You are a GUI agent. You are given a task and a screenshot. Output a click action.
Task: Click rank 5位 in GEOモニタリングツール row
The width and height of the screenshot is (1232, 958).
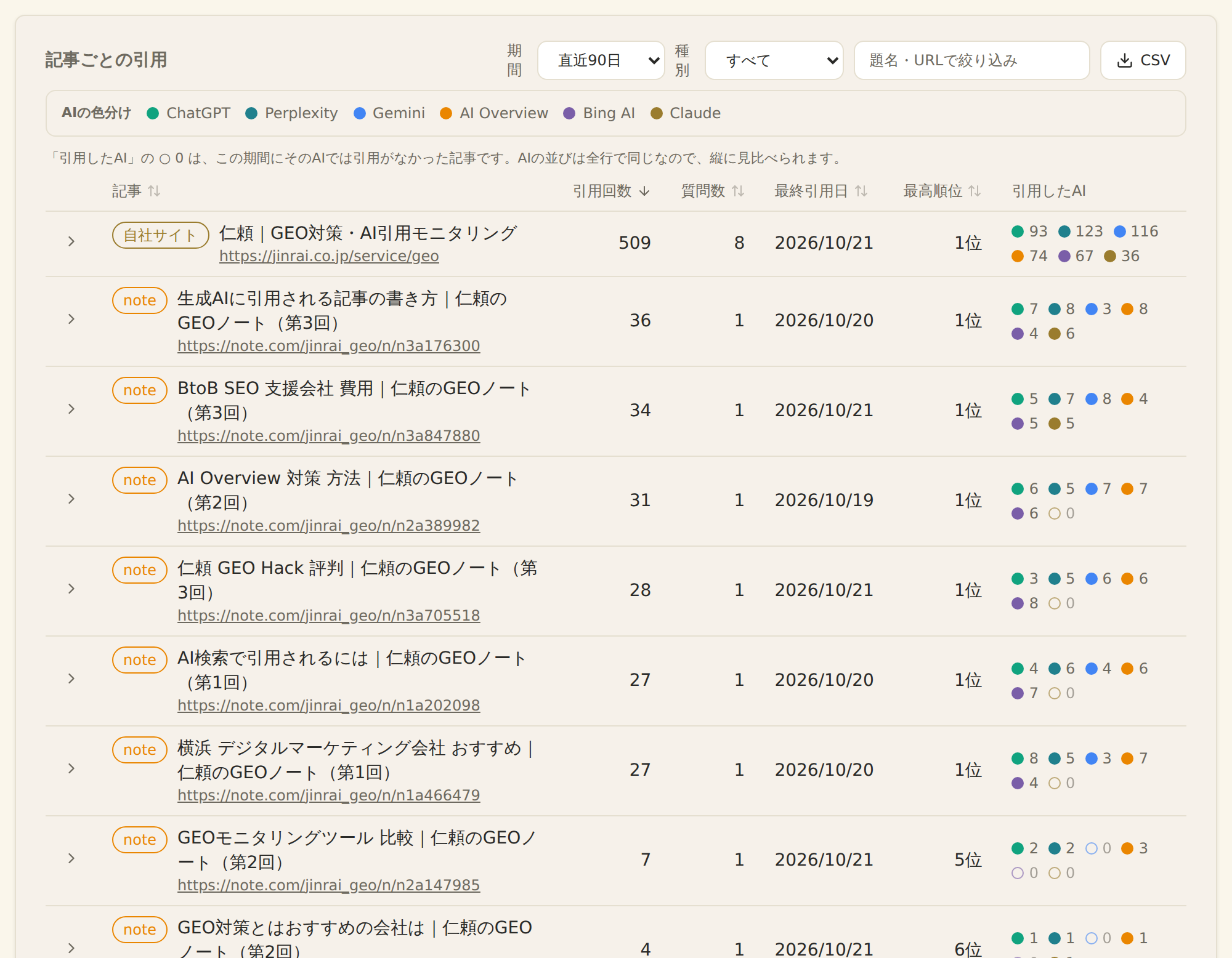point(968,859)
